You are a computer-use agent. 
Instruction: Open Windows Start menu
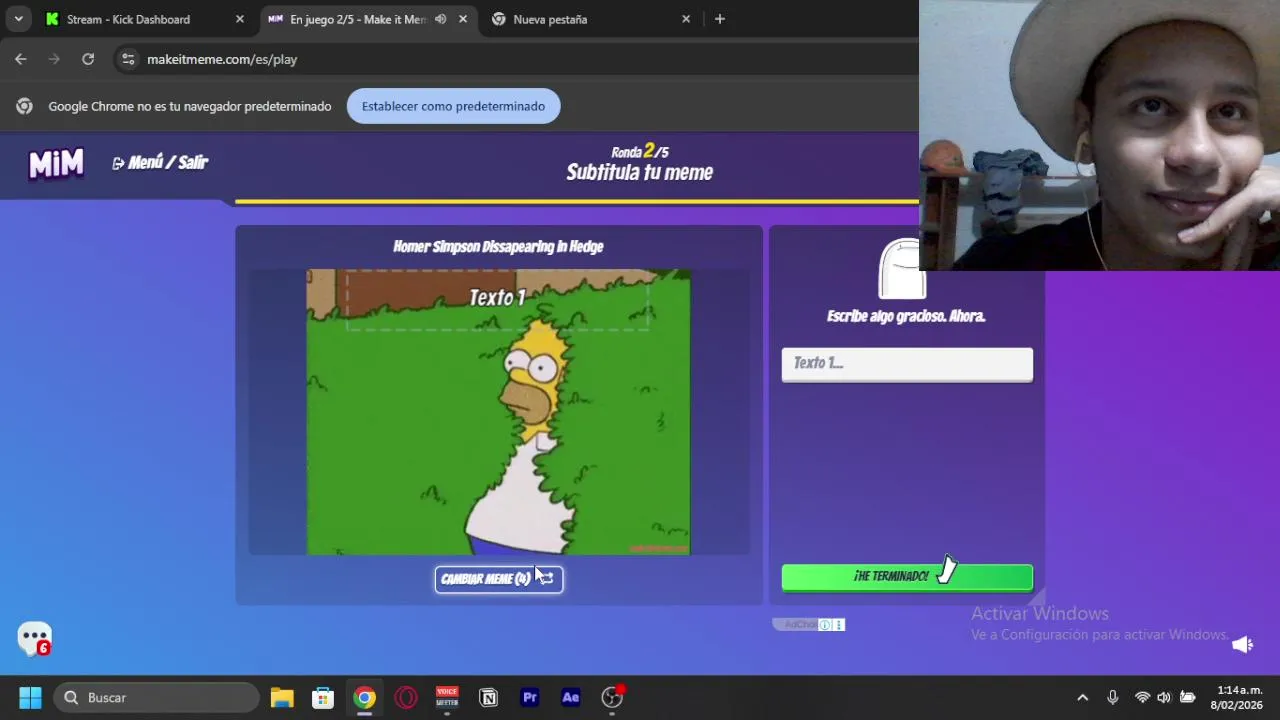31,697
